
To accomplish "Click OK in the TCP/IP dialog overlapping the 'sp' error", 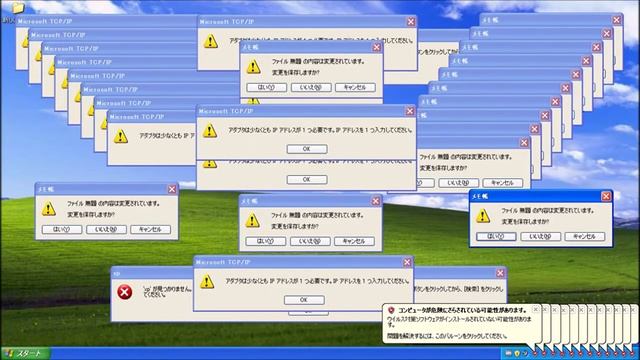I will (x=304, y=300).
